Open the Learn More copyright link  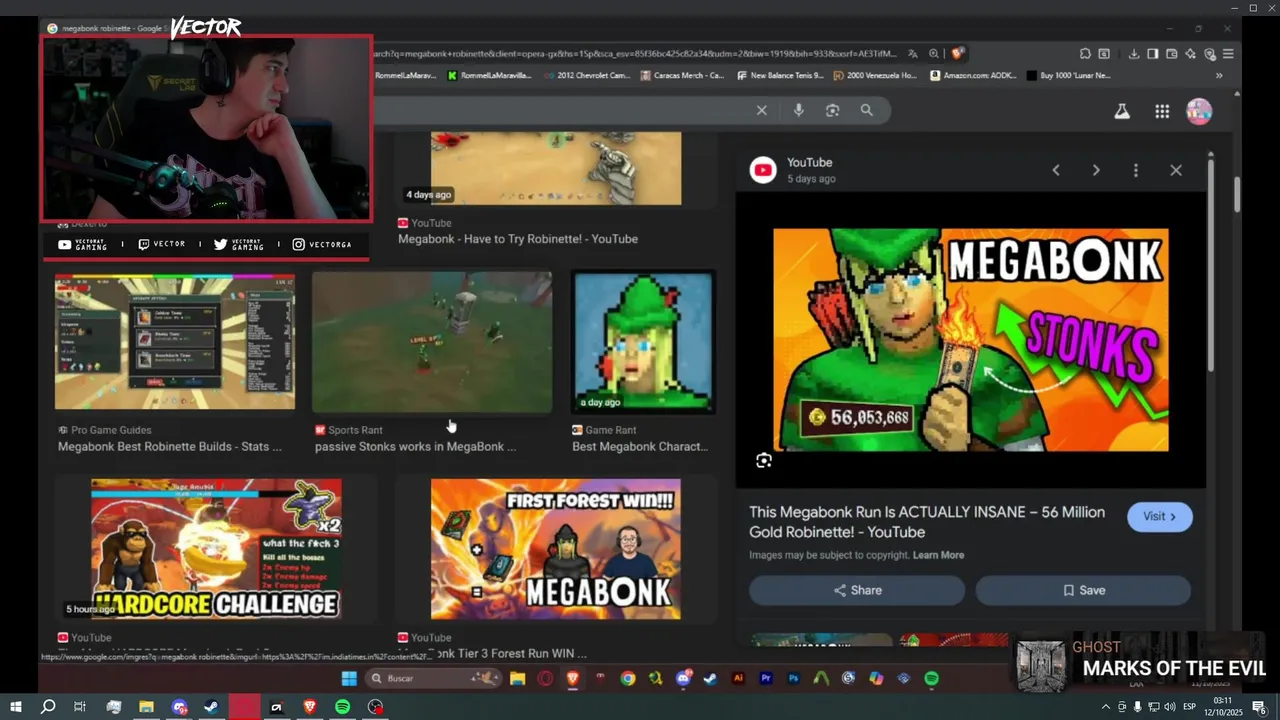[938, 555]
